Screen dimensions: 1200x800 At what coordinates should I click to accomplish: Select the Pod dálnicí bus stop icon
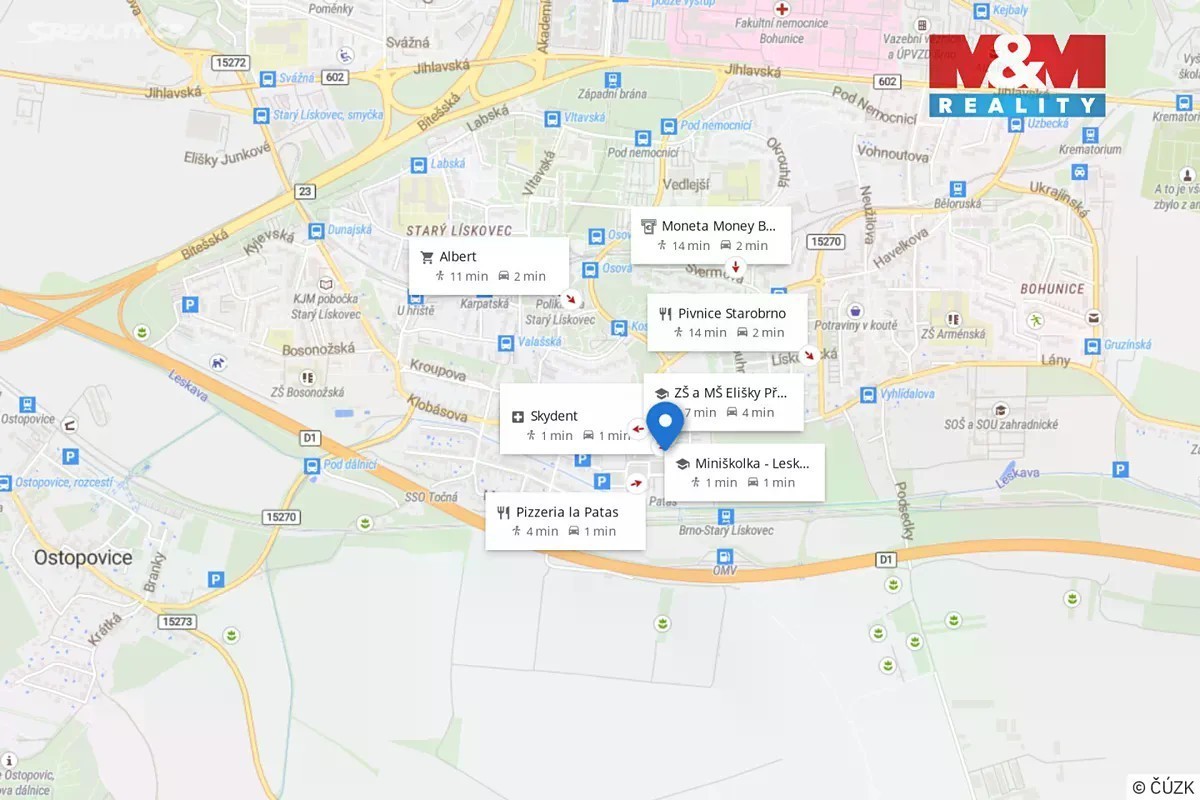311,465
